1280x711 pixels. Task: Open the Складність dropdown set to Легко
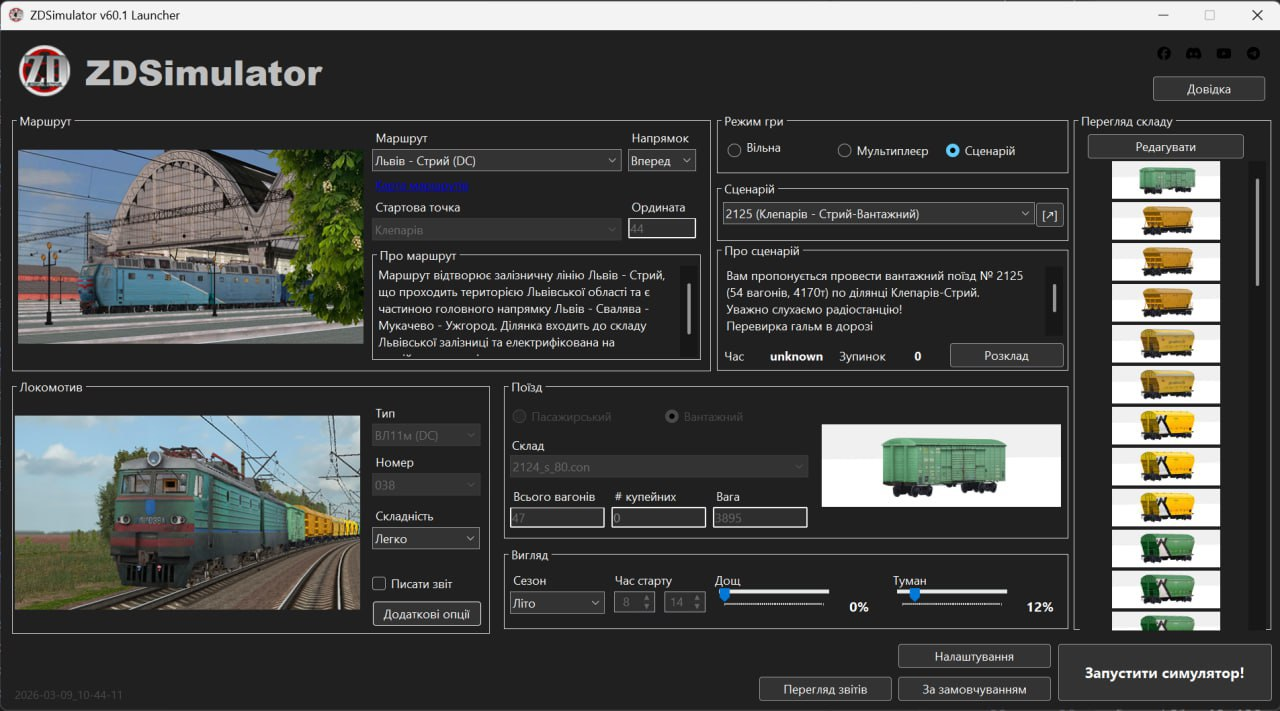point(426,539)
